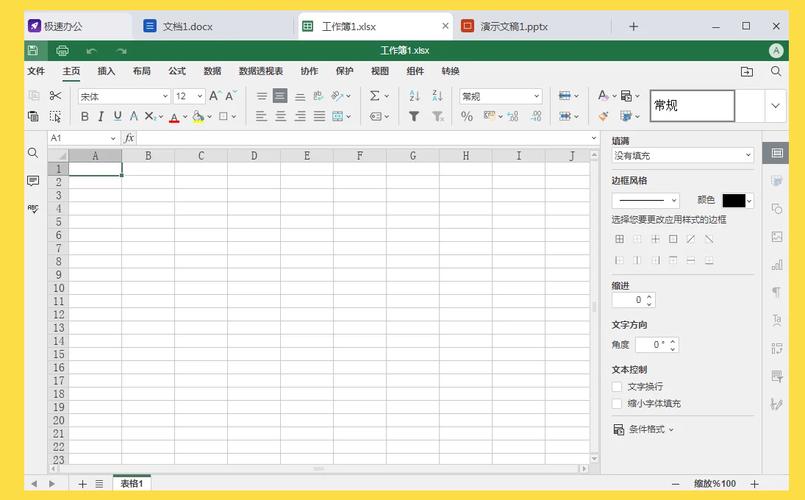The image size is (805, 500).
Task: Open new tab with plus button
Action: pyautogui.click(x=634, y=26)
